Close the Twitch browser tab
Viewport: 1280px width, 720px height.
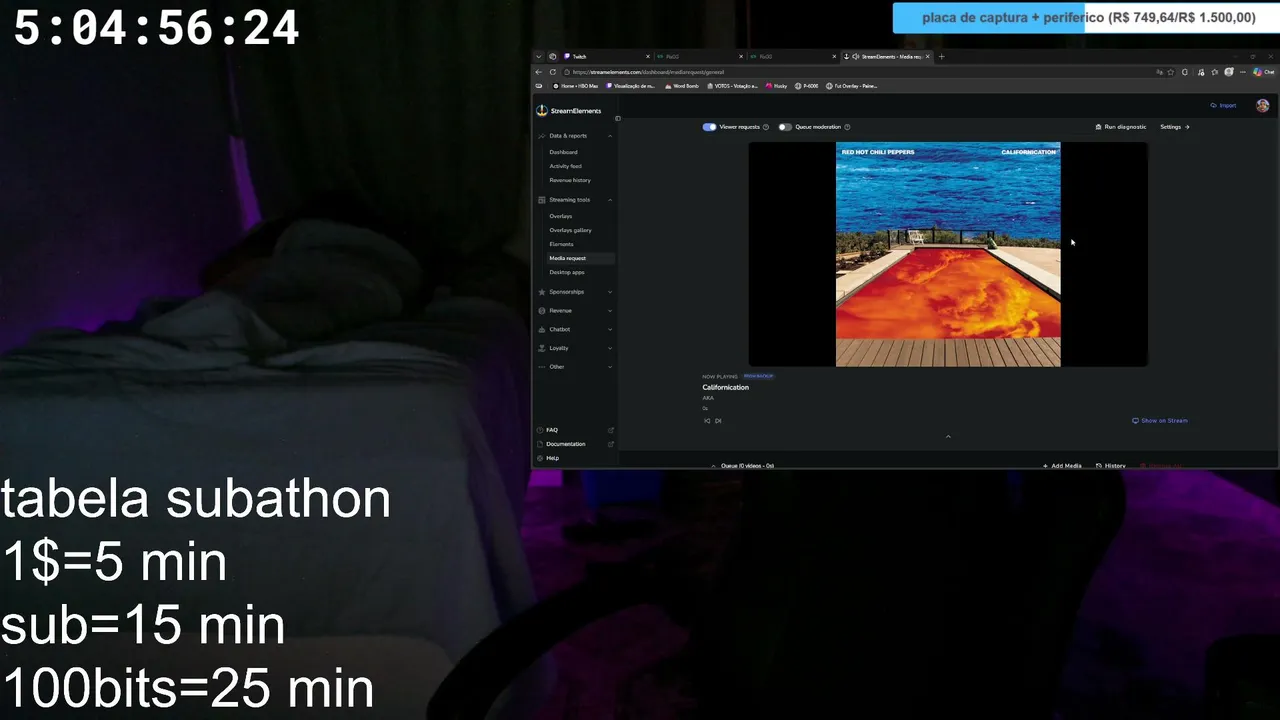(647, 56)
